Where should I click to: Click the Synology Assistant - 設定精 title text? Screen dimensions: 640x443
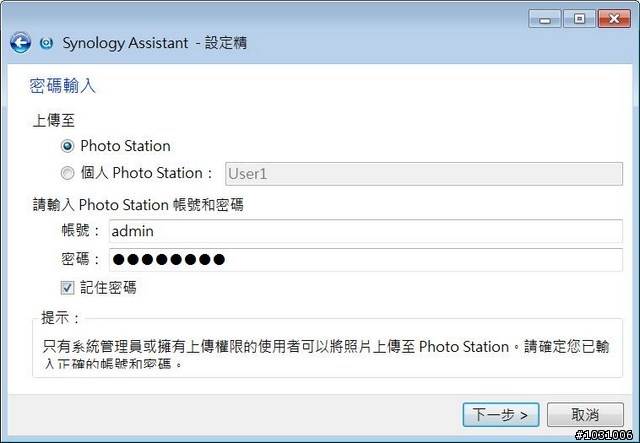[155, 43]
